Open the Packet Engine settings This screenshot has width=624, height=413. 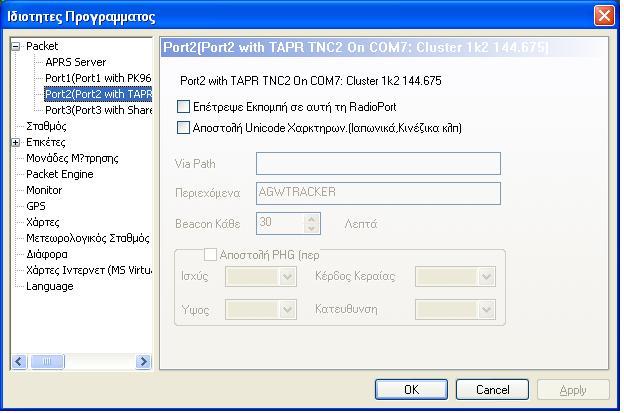[60, 174]
